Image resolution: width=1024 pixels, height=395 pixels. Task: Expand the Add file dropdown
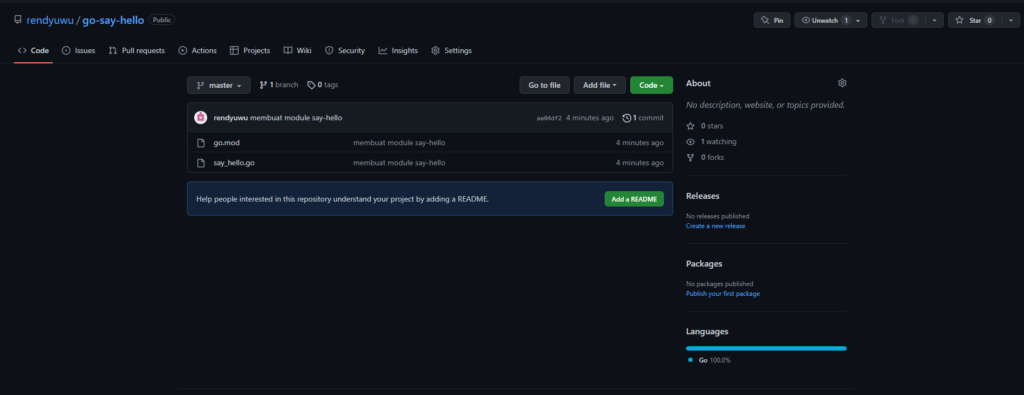(x=600, y=85)
